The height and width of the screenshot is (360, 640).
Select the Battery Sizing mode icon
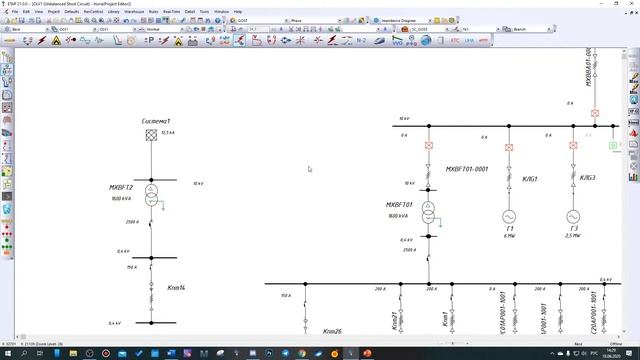tap(193, 40)
